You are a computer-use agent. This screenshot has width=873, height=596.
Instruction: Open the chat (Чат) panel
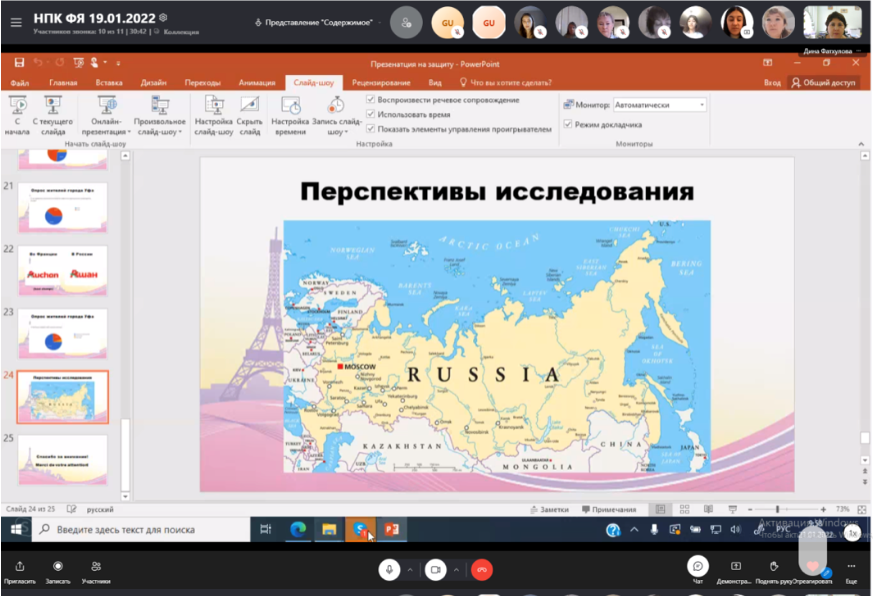698,566
